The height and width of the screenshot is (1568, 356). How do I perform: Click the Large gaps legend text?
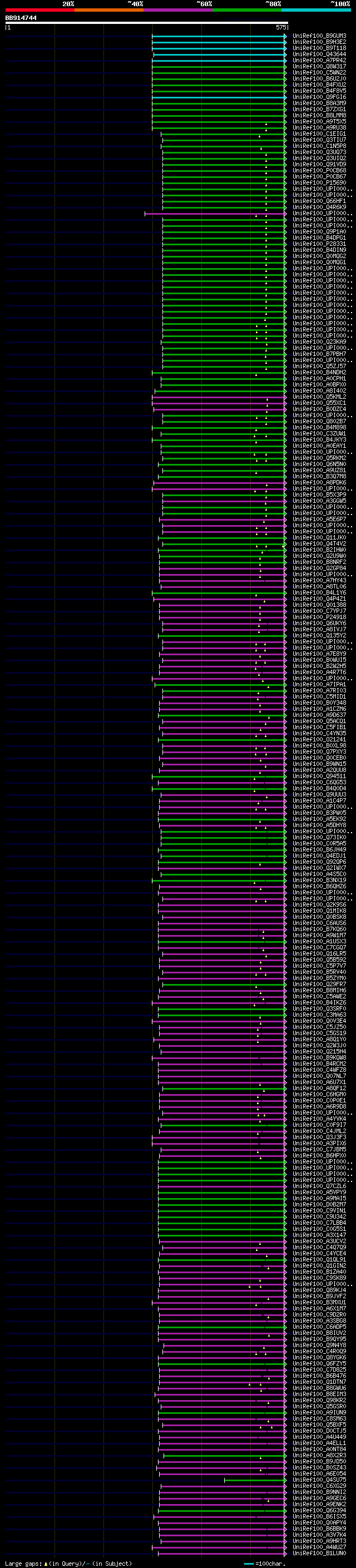(68, 1563)
